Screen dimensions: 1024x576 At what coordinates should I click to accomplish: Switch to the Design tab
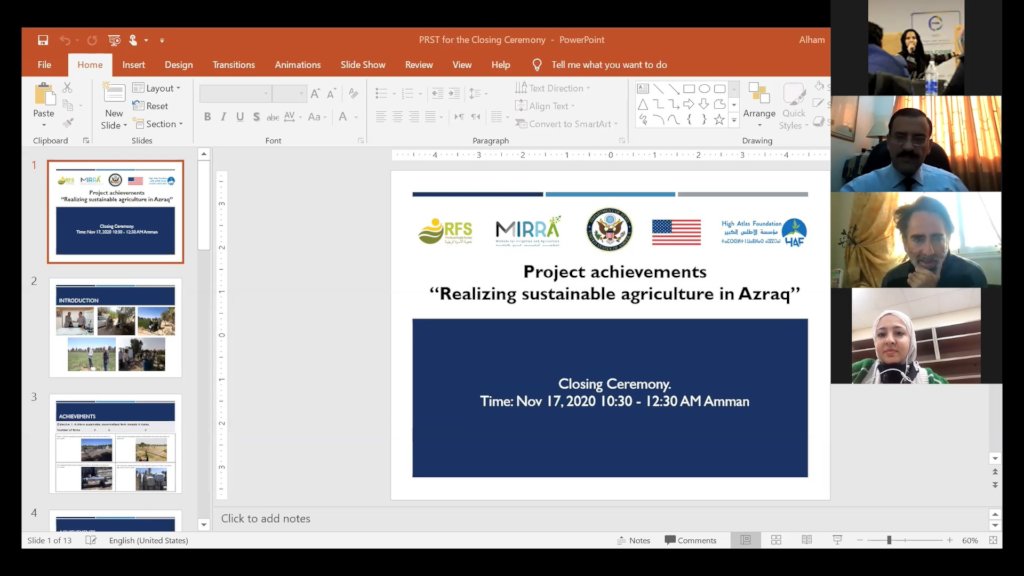tap(178, 65)
